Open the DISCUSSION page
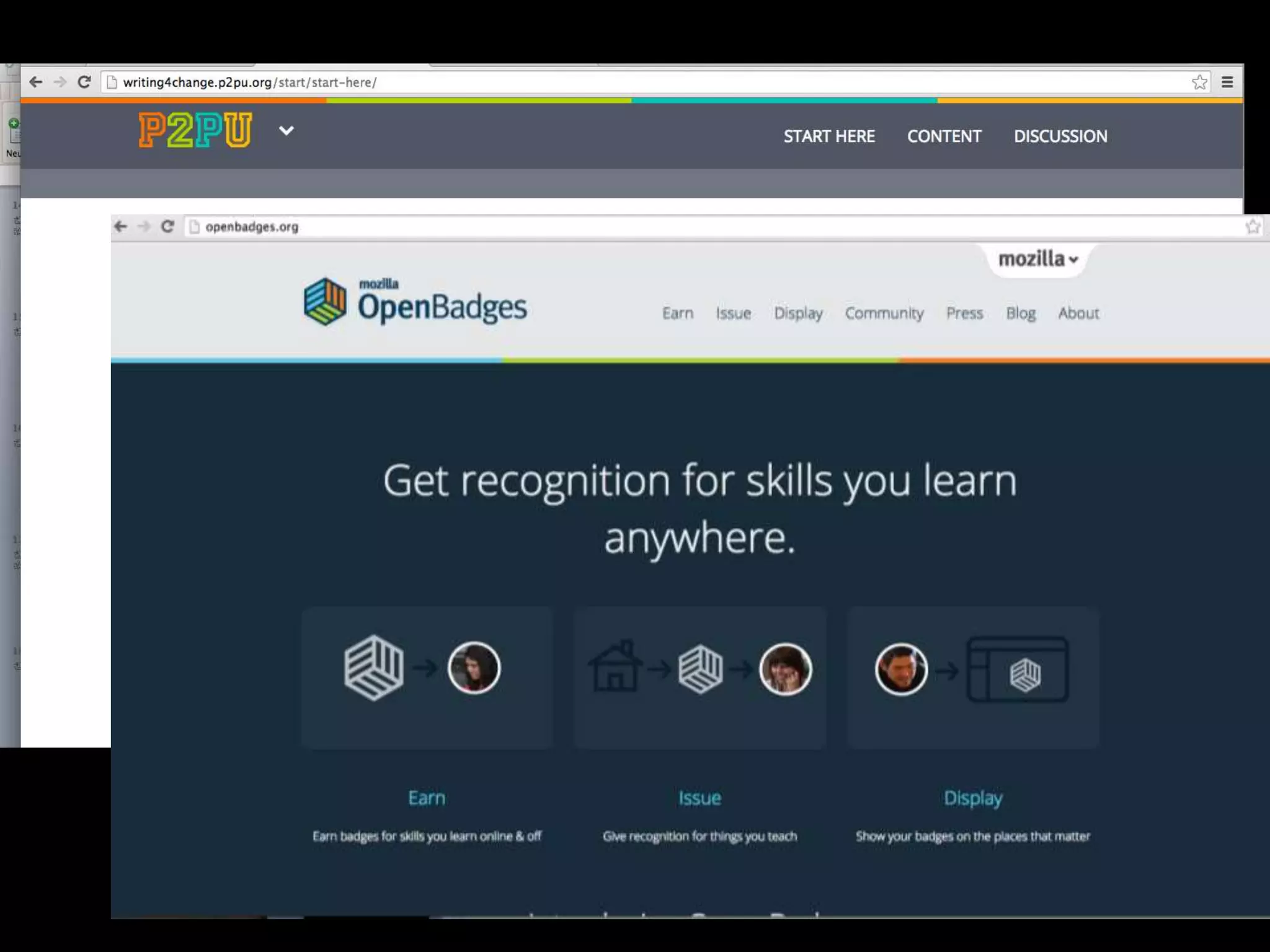 (1060, 136)
